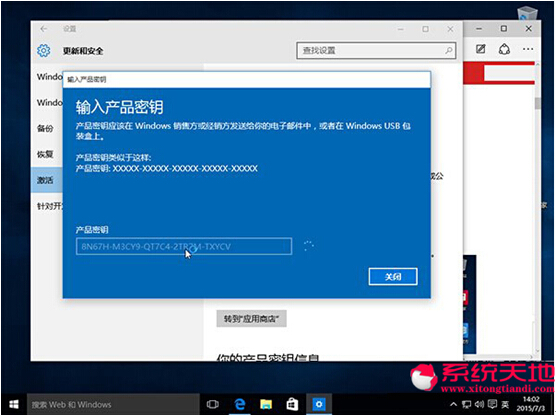Click the sample key XXXXX-XXXXX text line
The height and width of the screenshot is (419, 556).
[167, 168]
